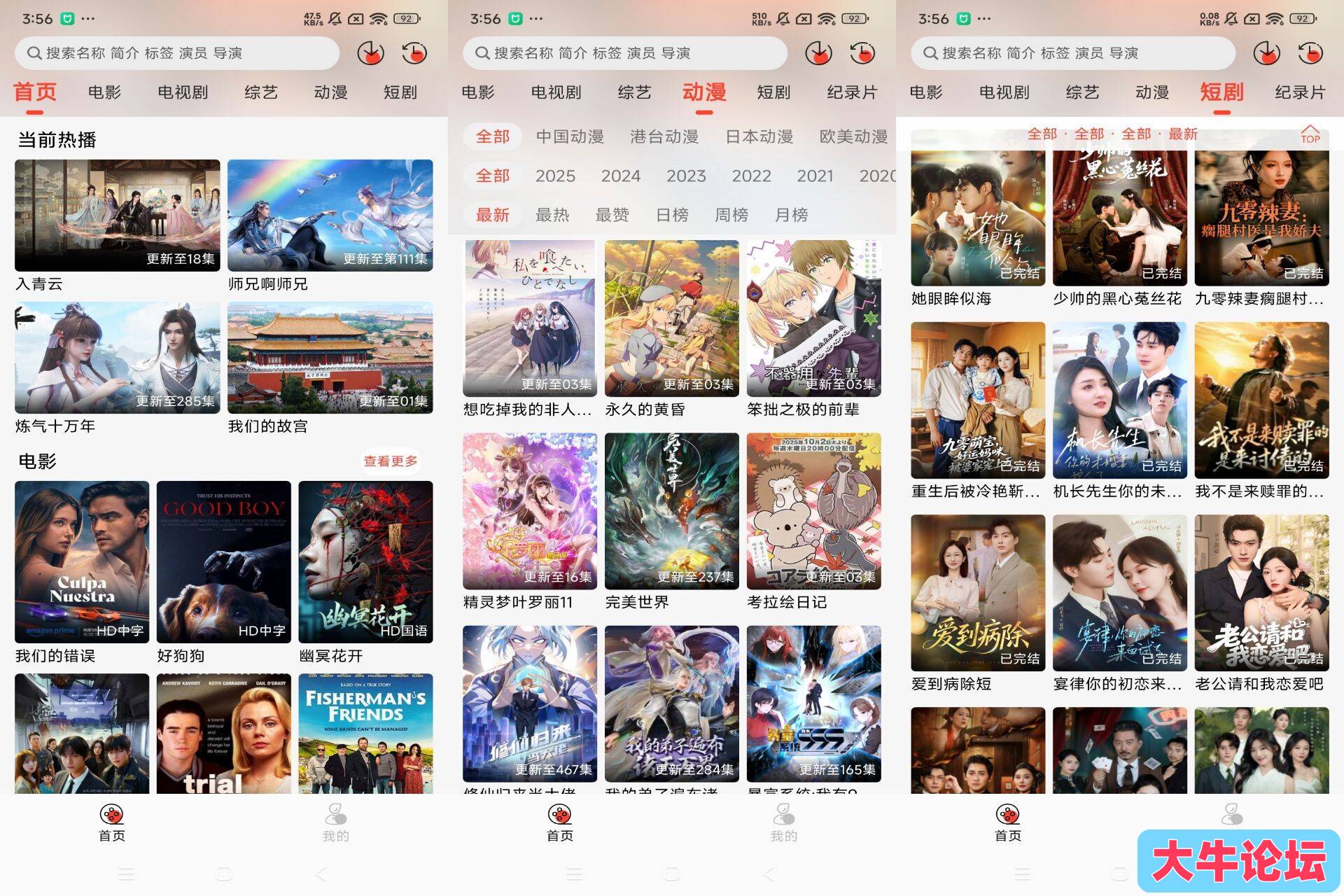Switch to 综艺 tab on 首页 screen
This screenshot has height=896, width=1344.
(261, 92)
